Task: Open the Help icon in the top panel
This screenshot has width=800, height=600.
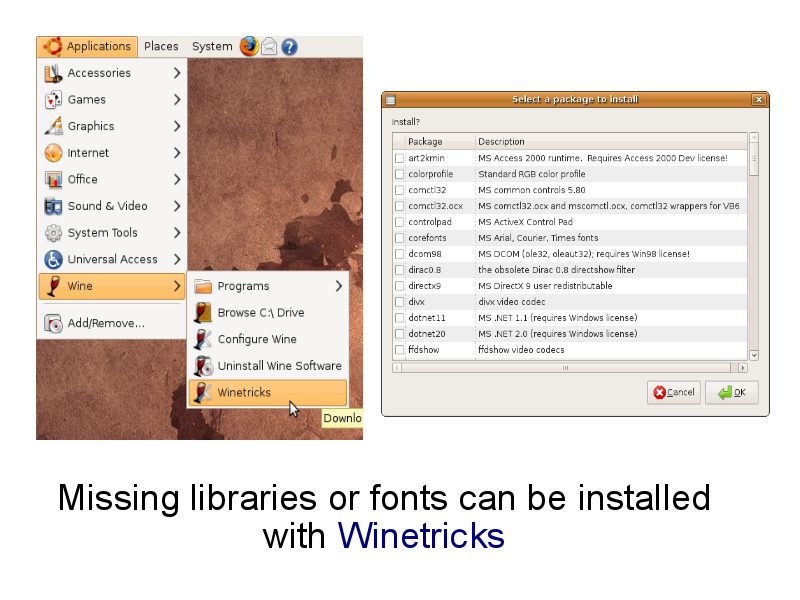Action: coord(289,47)
